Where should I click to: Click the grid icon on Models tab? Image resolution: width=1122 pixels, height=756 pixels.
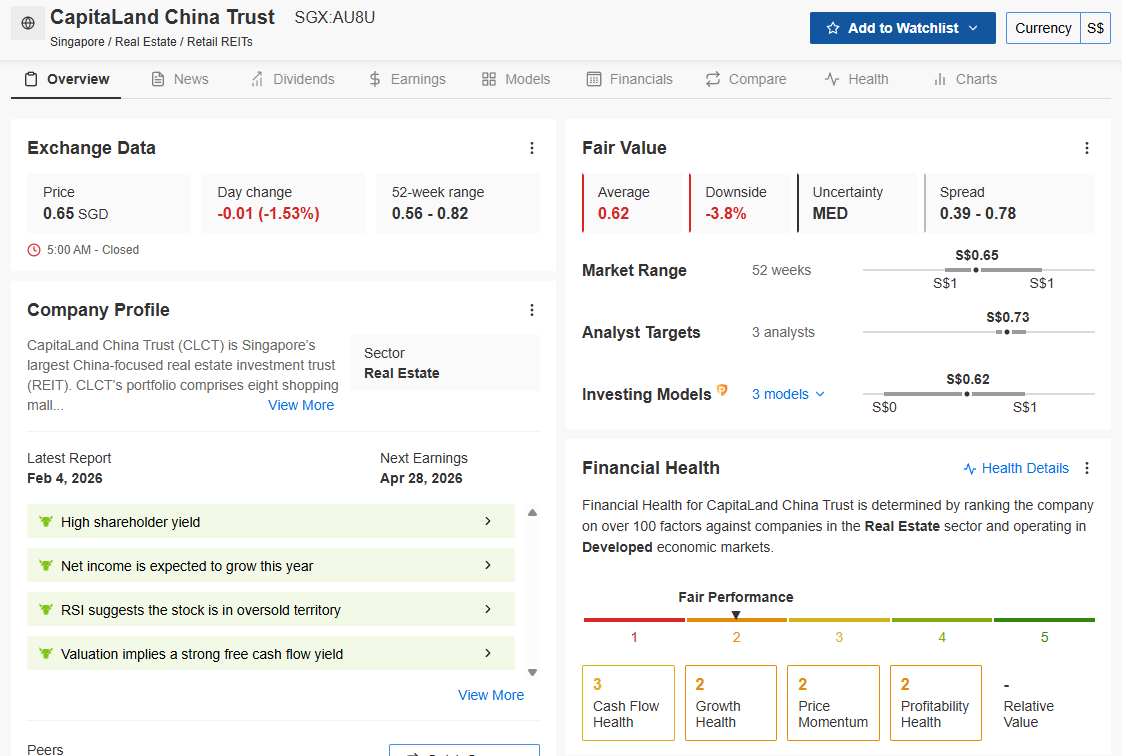click(x=489, y=79)
